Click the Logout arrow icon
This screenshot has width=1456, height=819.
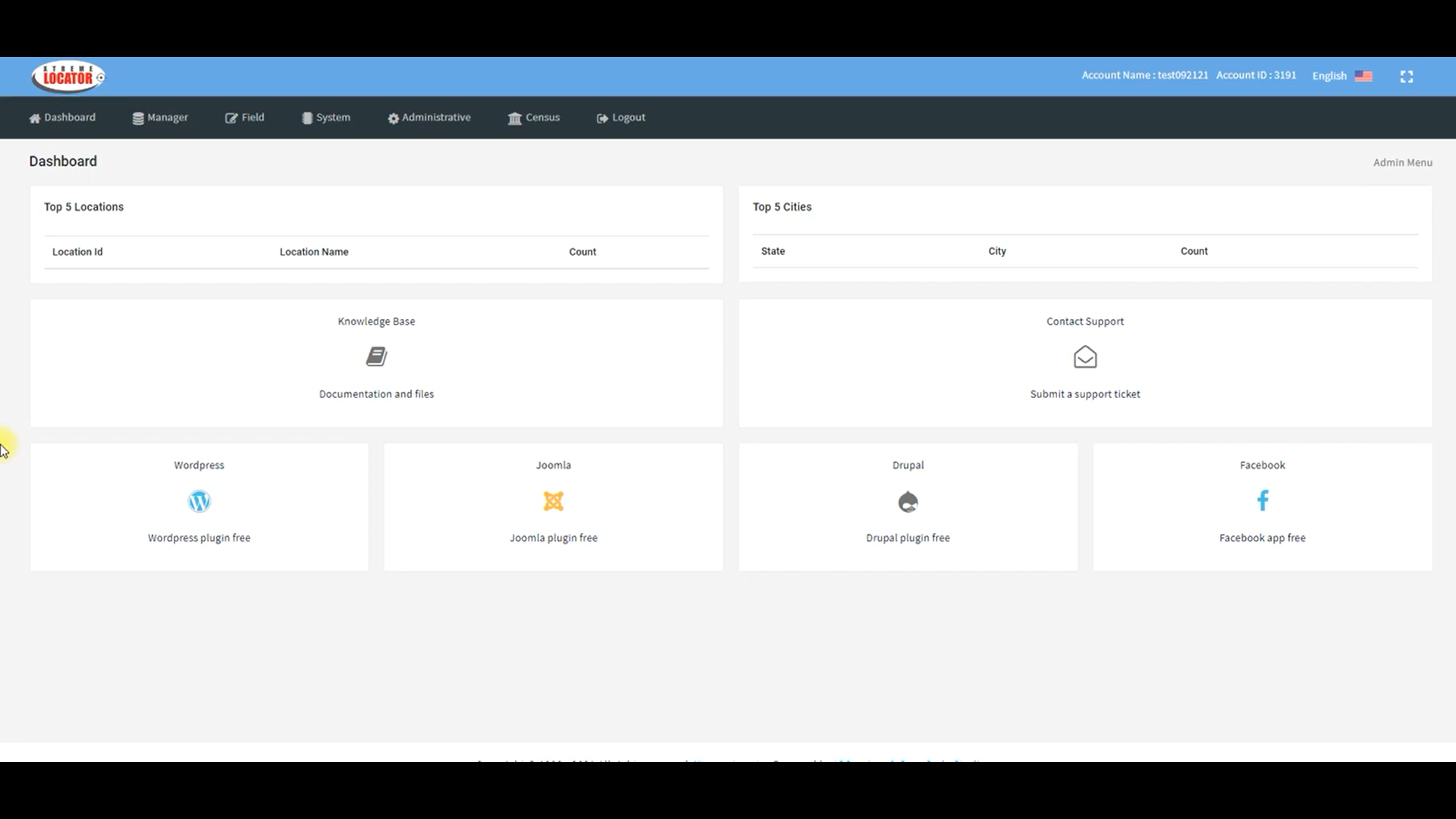click(602, 118)
